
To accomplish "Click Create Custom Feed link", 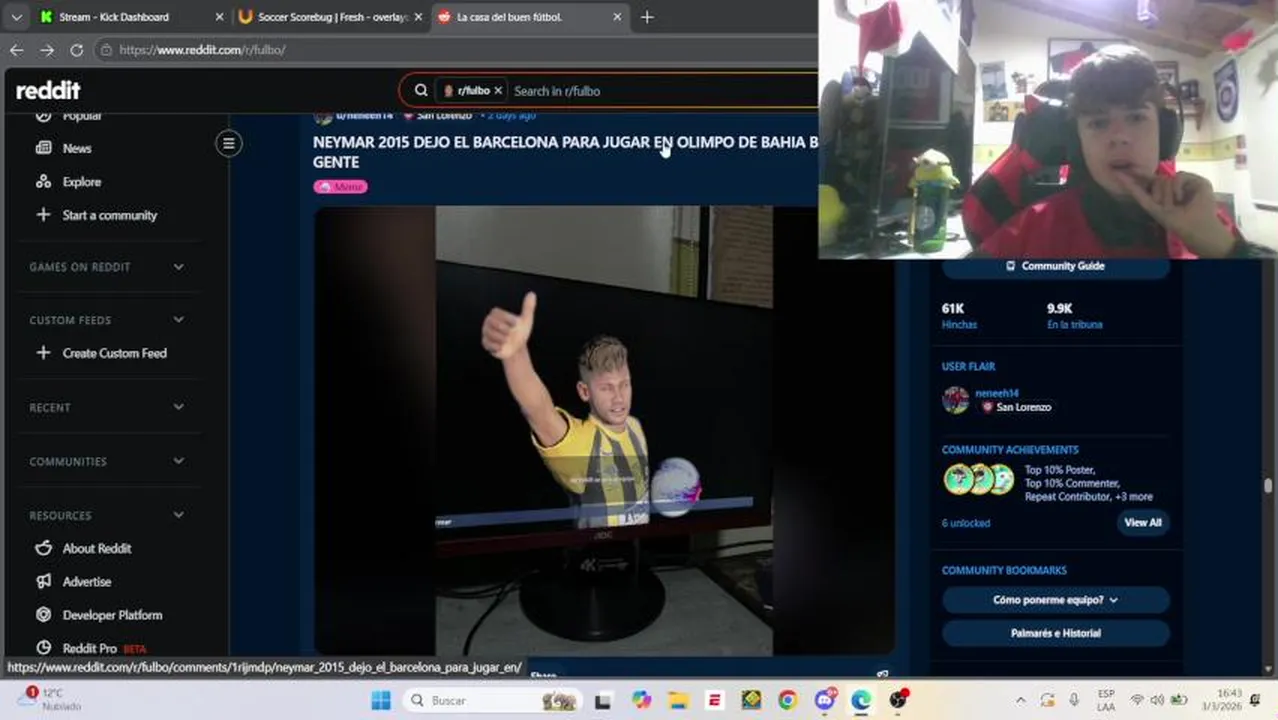I will 115,353.
